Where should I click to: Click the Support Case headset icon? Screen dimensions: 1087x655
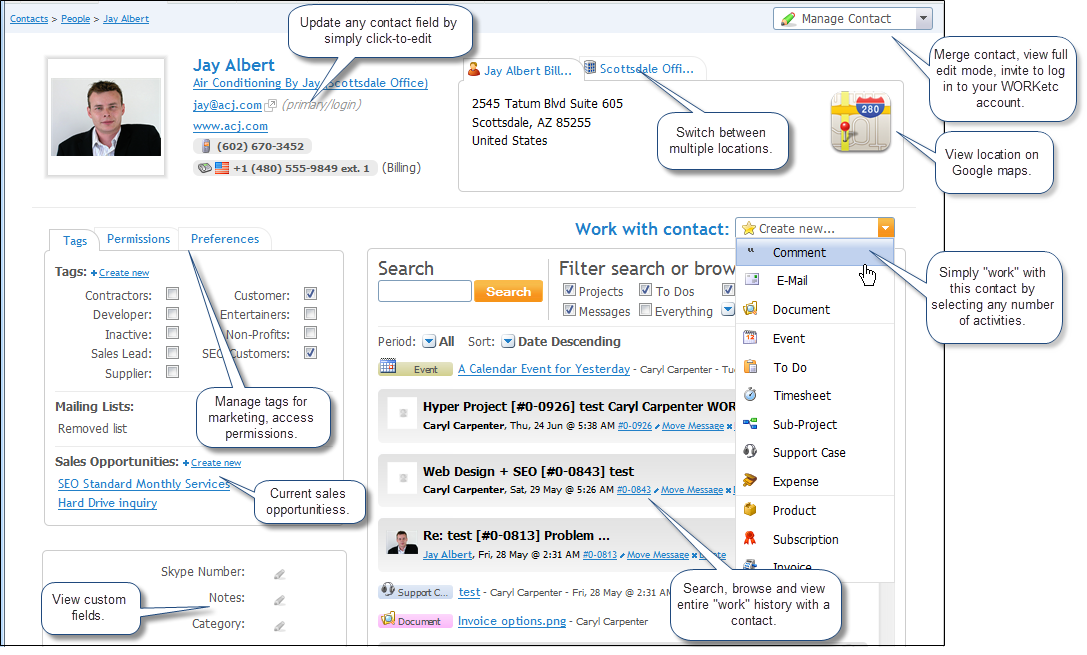(751, 452)
